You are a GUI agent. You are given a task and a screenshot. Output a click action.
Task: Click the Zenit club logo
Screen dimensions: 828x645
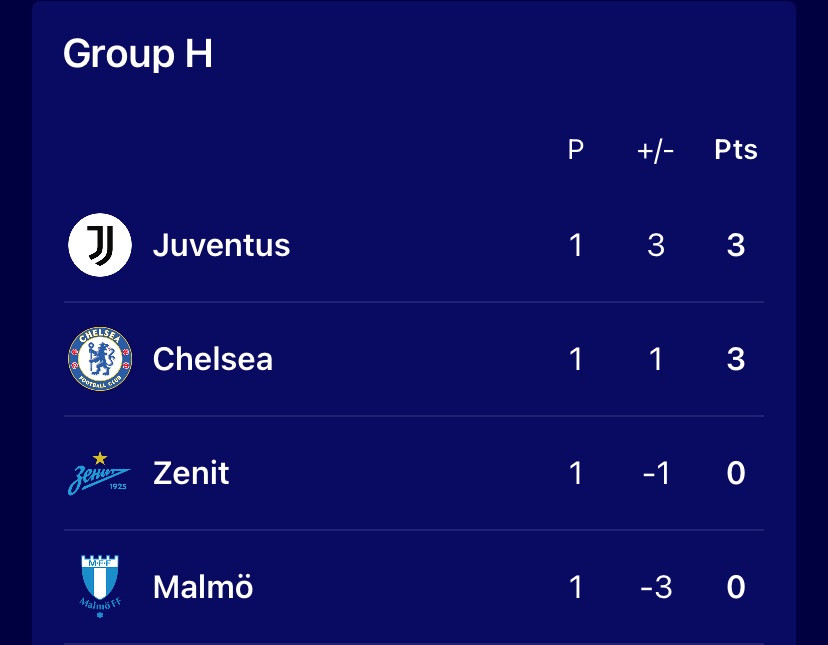point(99,473)
